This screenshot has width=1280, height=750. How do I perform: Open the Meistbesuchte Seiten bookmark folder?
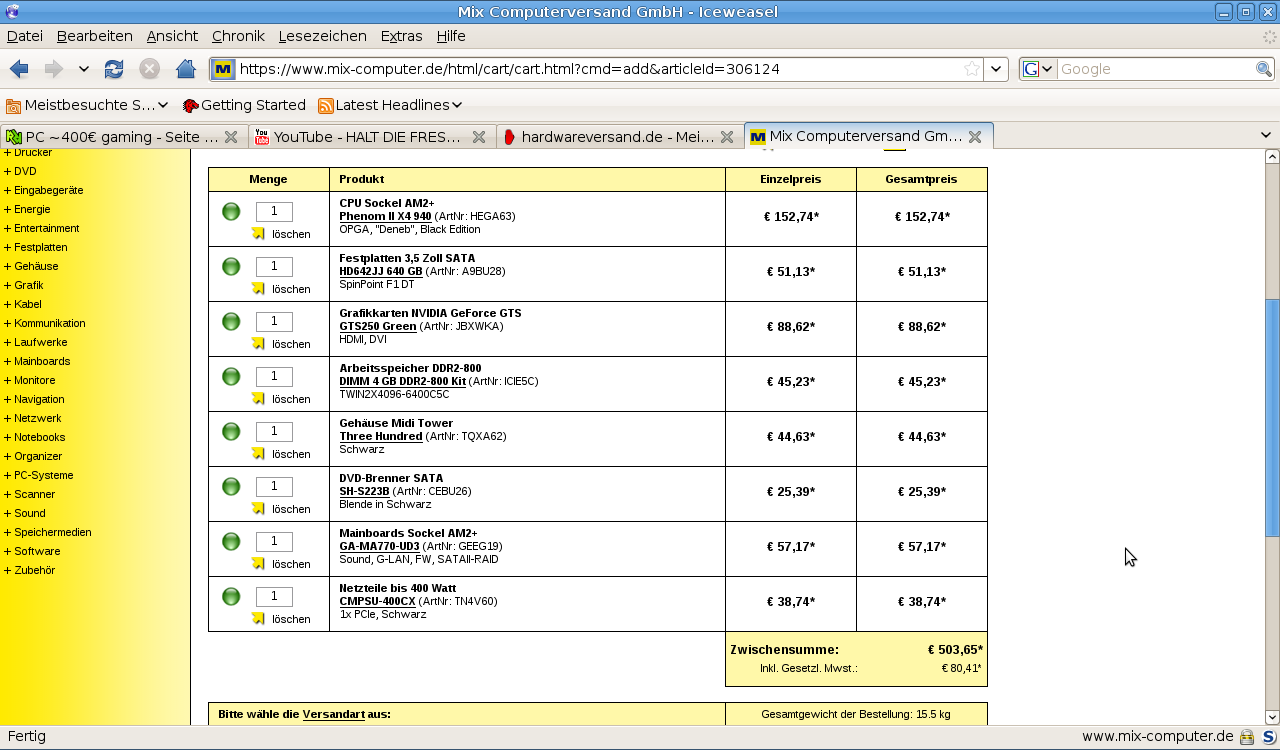[87, 105]
